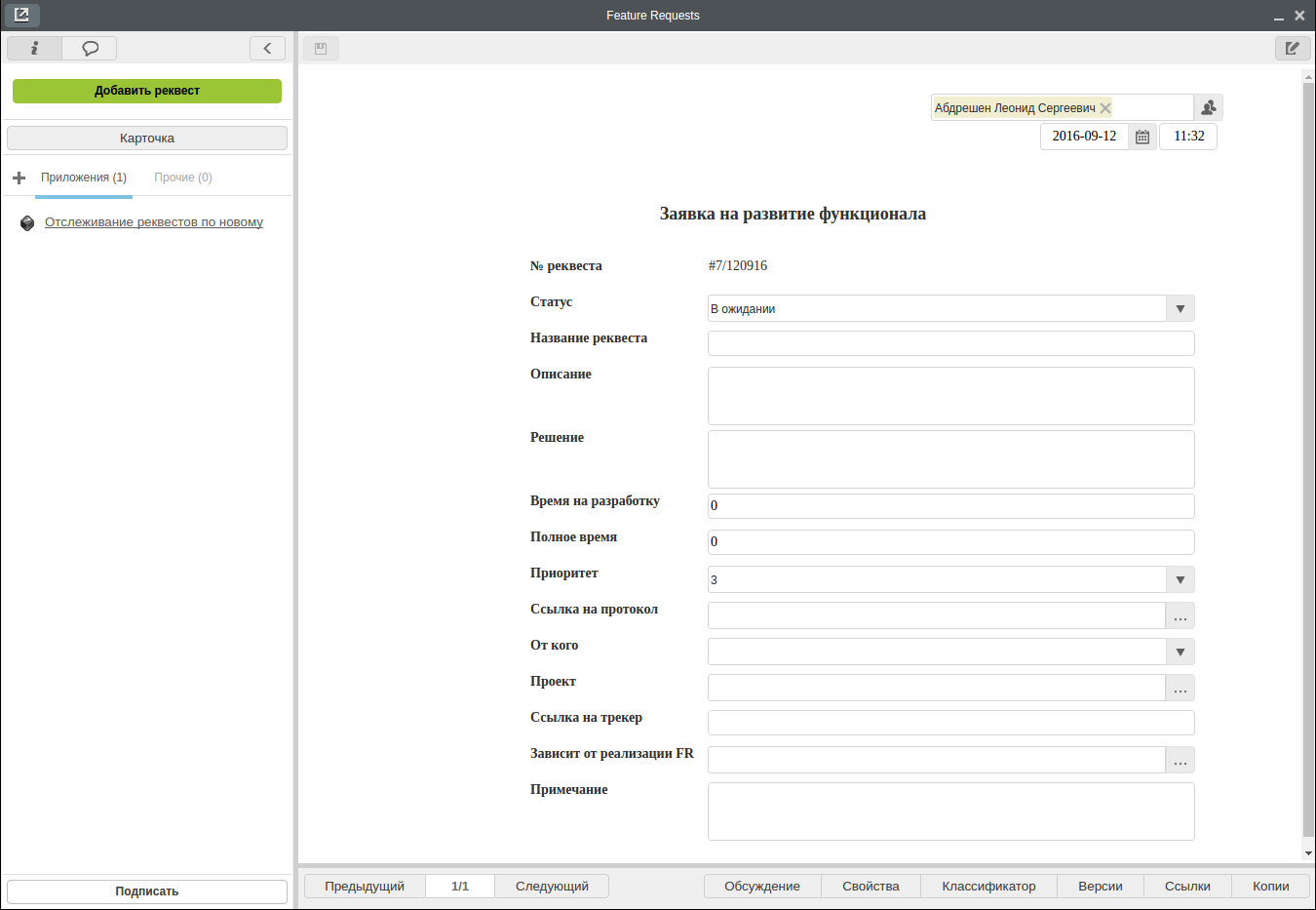Open the Ссылки tab

(1187, 886)
